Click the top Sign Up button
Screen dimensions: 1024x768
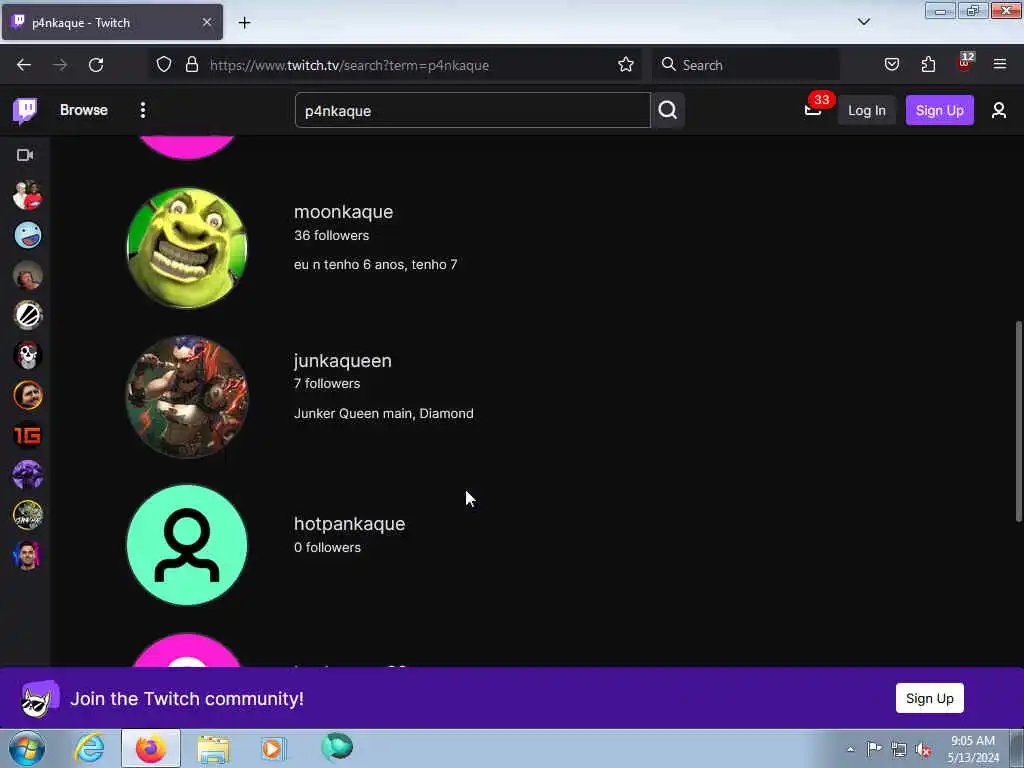click(939, 110)
